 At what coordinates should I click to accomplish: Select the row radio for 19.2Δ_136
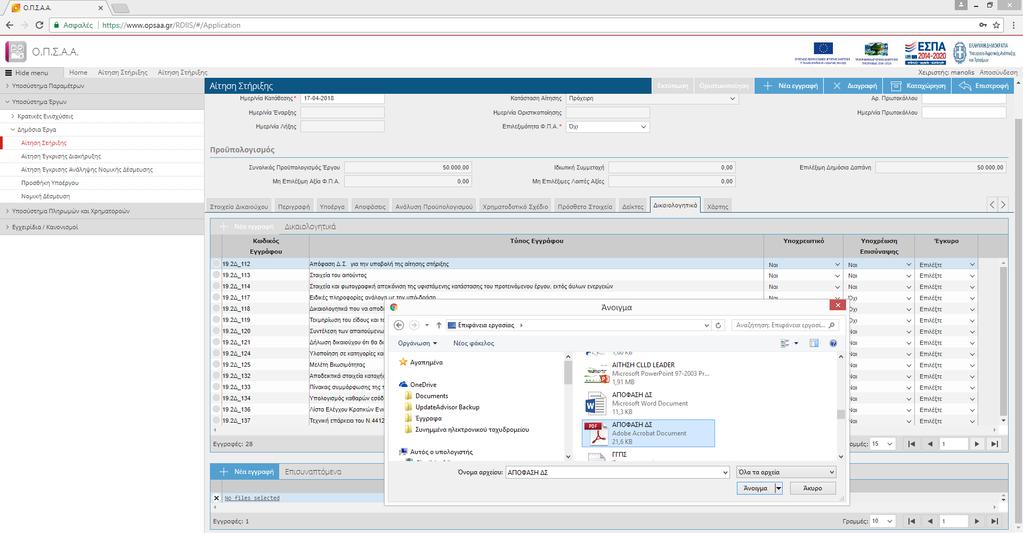(x=216, y=410)
